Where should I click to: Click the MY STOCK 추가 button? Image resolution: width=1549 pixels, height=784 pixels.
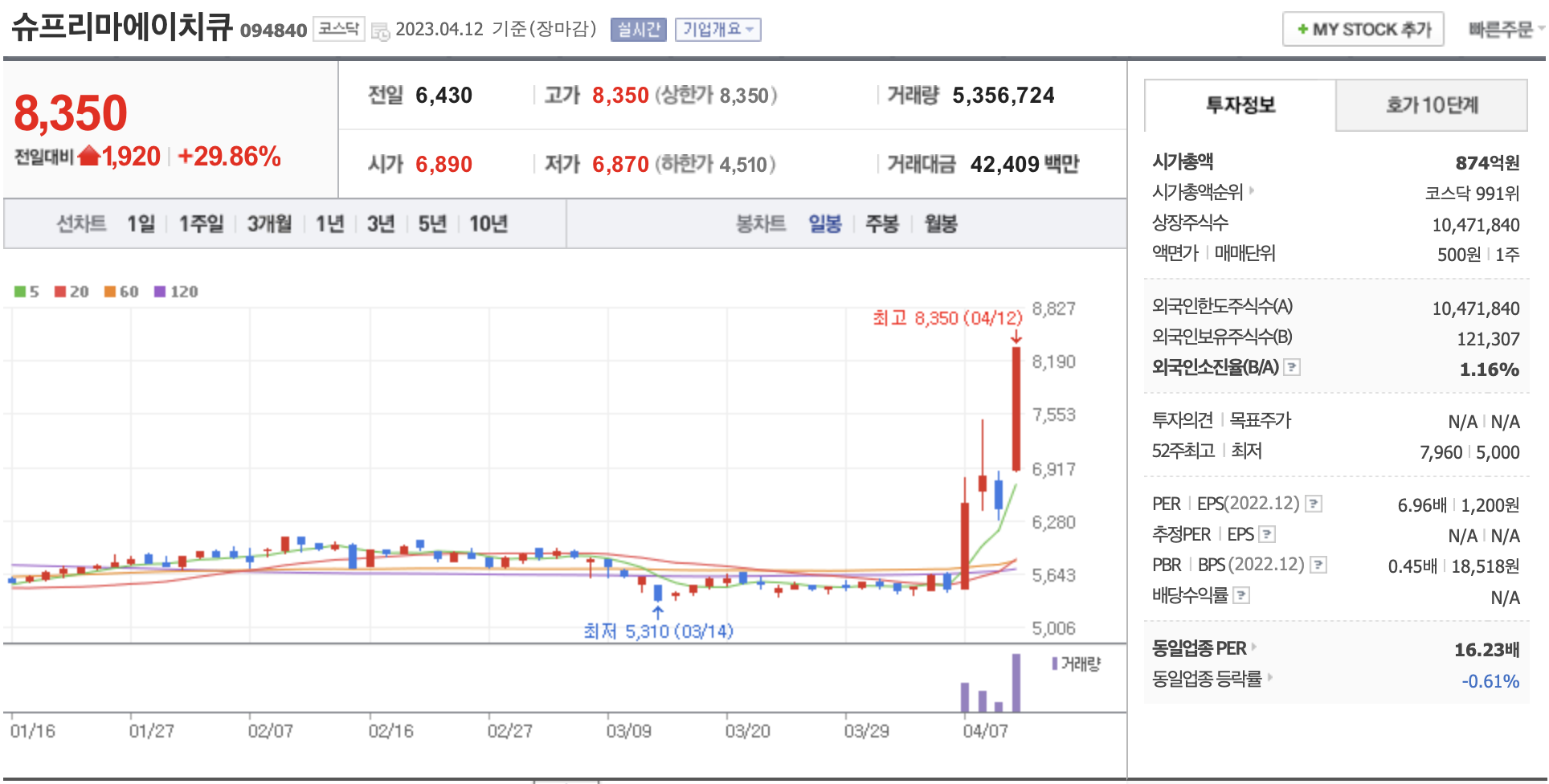point(1363,30)
